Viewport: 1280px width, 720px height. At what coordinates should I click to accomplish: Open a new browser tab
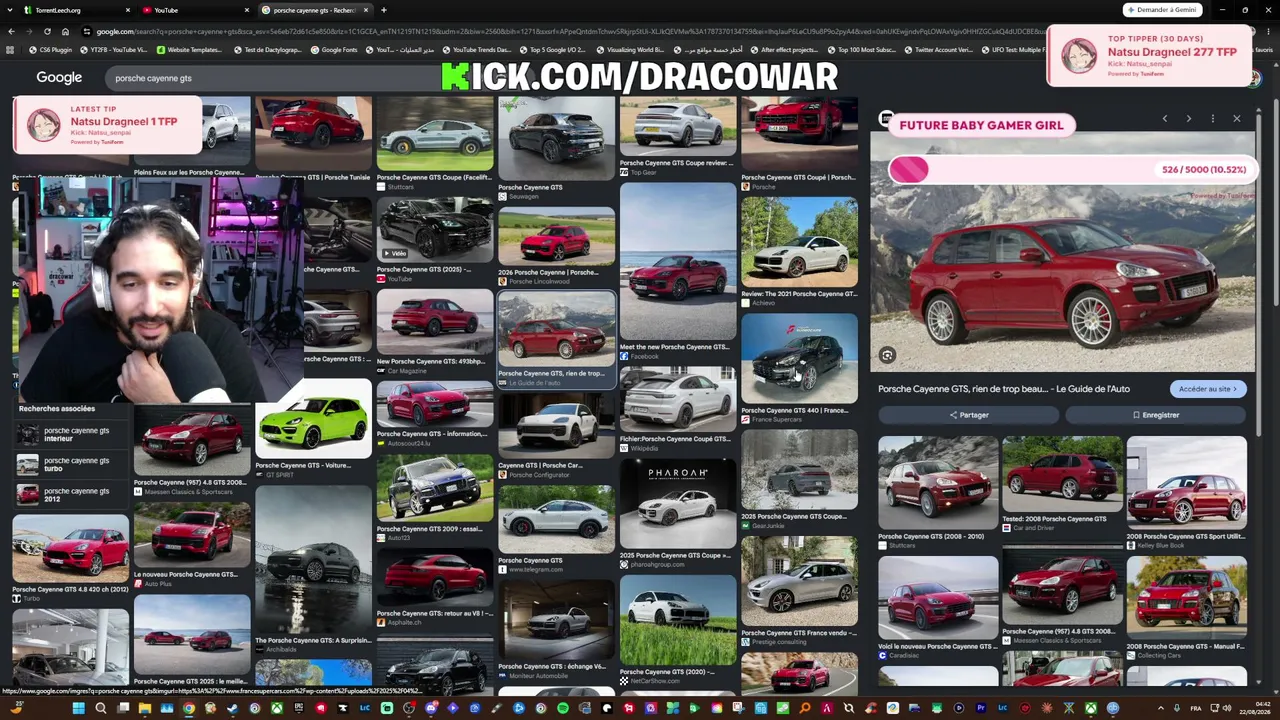point(383,10)
